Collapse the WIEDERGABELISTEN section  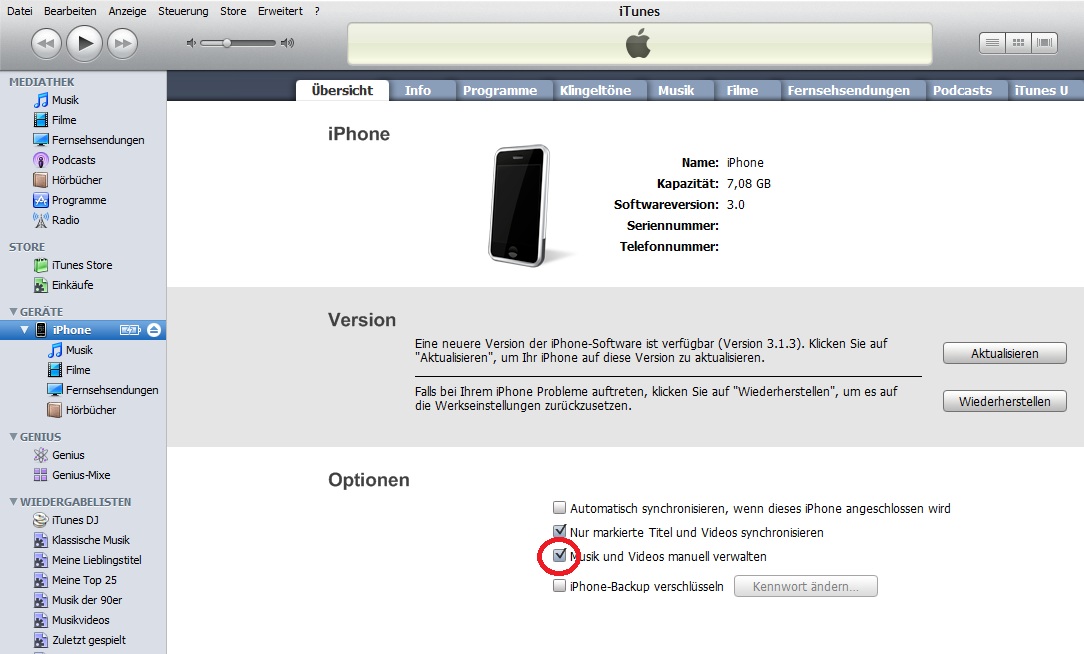click(13, 502)
